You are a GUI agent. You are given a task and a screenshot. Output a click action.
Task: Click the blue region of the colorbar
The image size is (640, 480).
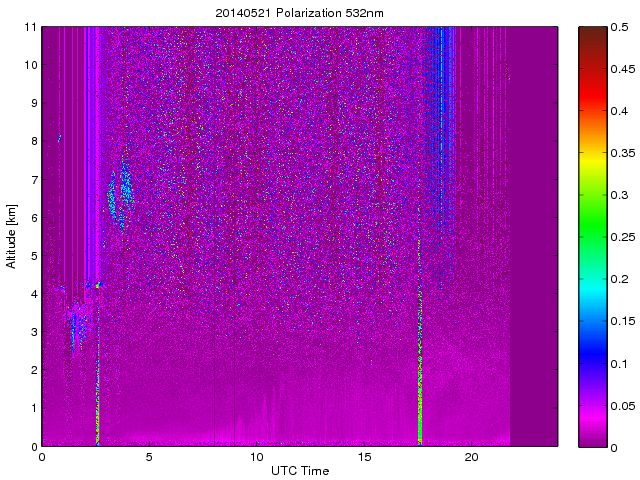[593, 351]
